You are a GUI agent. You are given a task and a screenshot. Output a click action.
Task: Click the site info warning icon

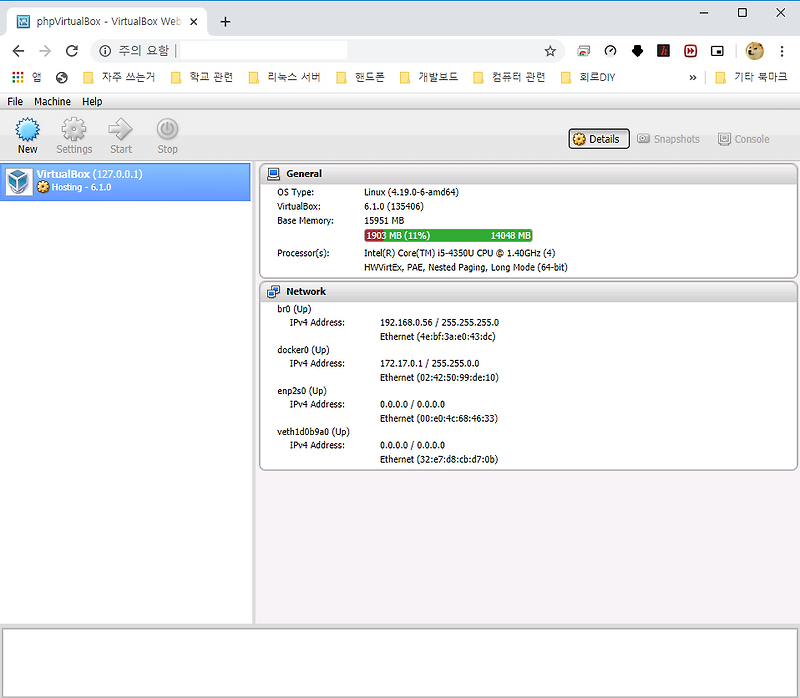point(105,51)
